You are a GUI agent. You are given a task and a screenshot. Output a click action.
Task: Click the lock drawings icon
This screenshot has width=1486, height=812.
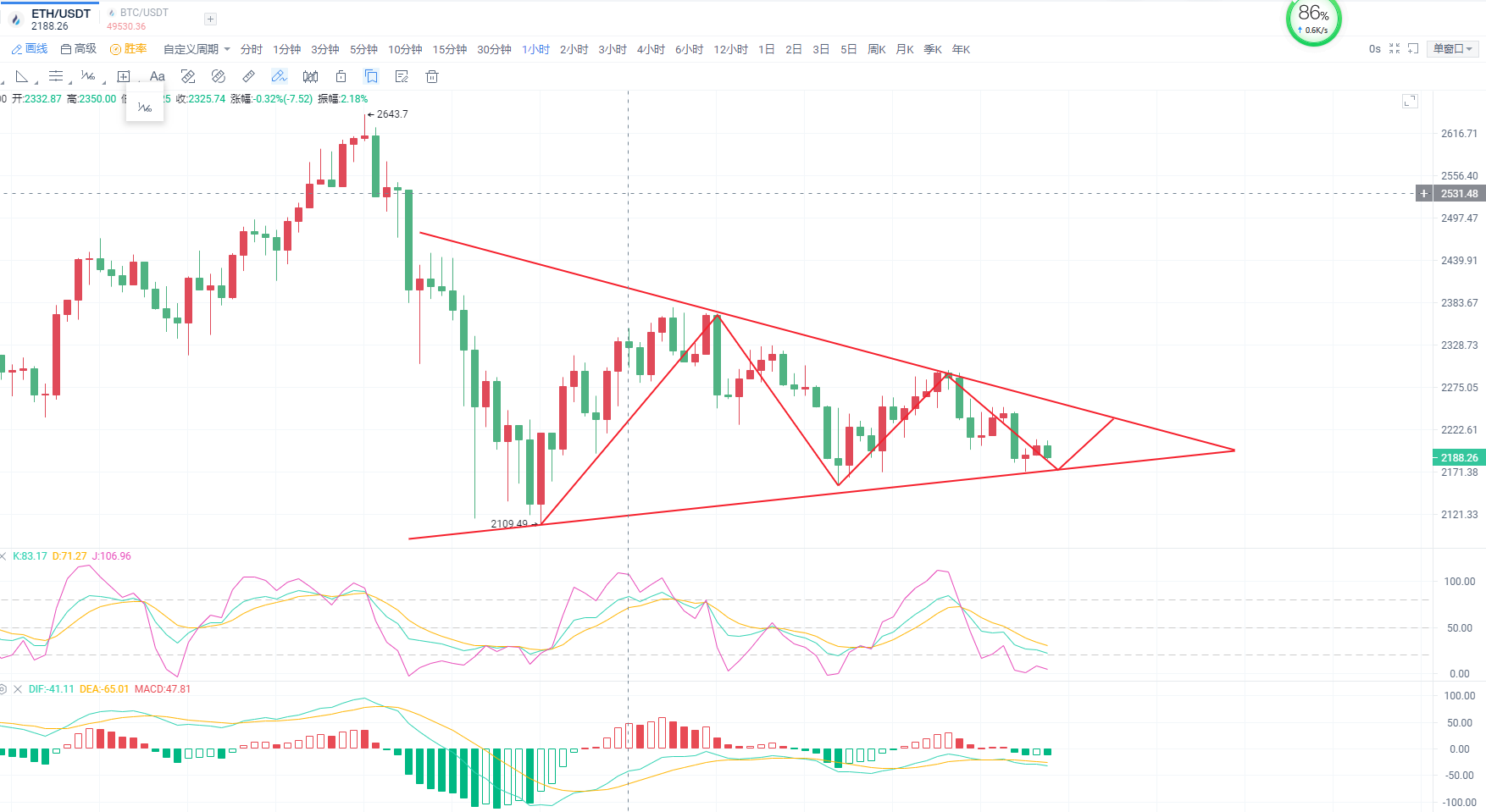[341, 76]
